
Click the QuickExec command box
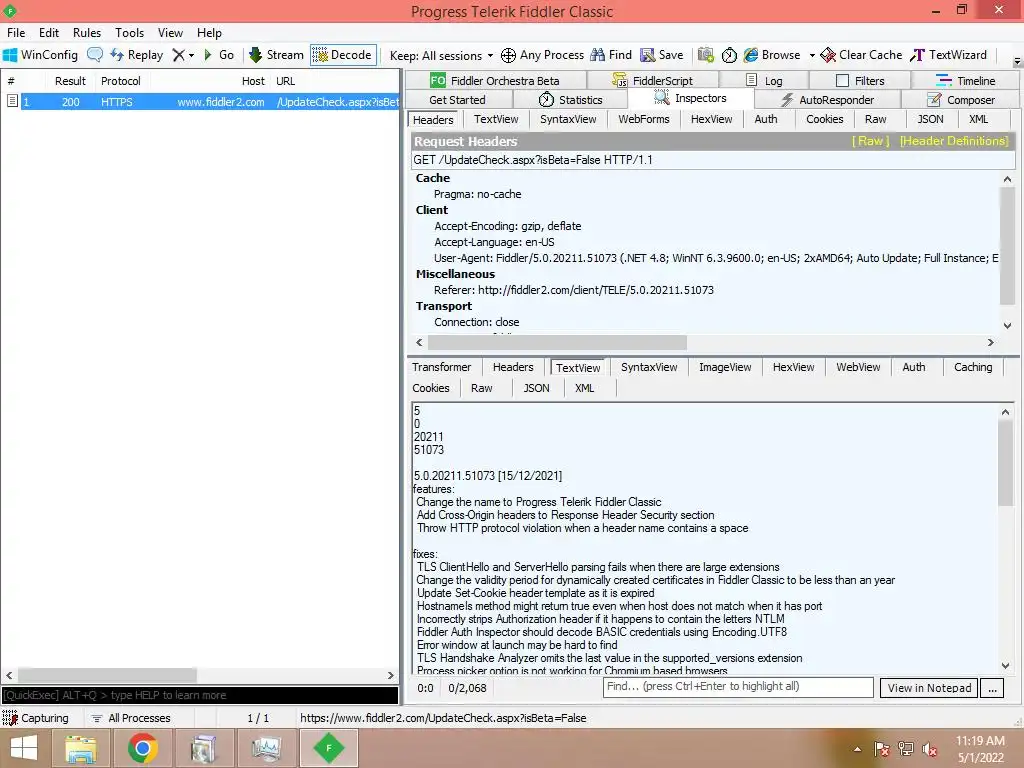point(200,695)
